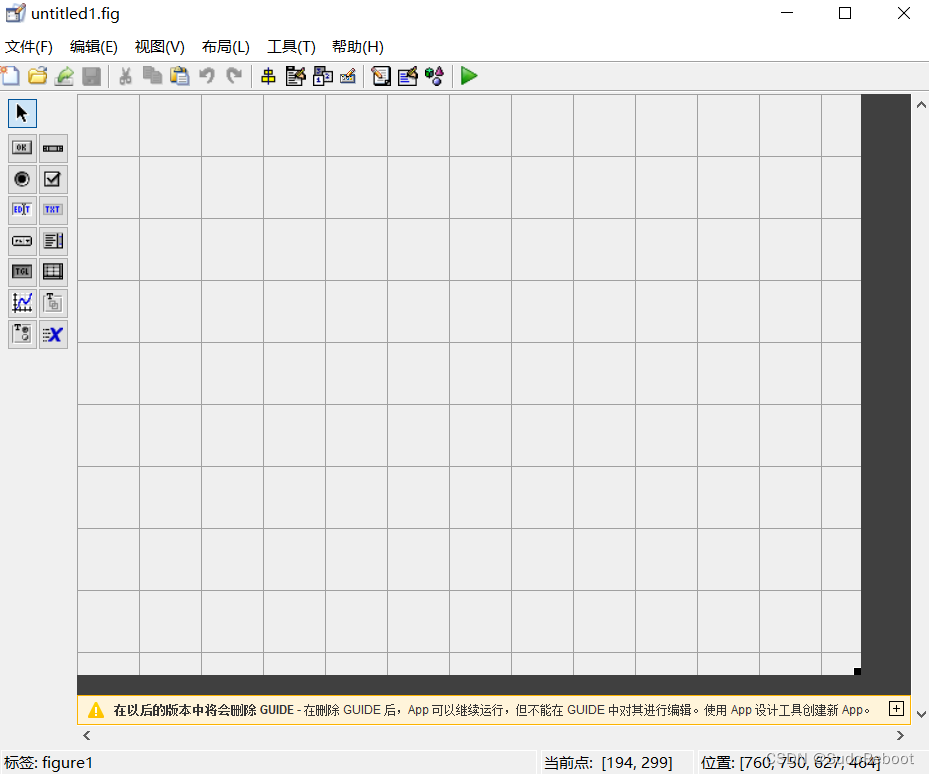
Task: Pick the Push Button component
Action: (23, 148)
